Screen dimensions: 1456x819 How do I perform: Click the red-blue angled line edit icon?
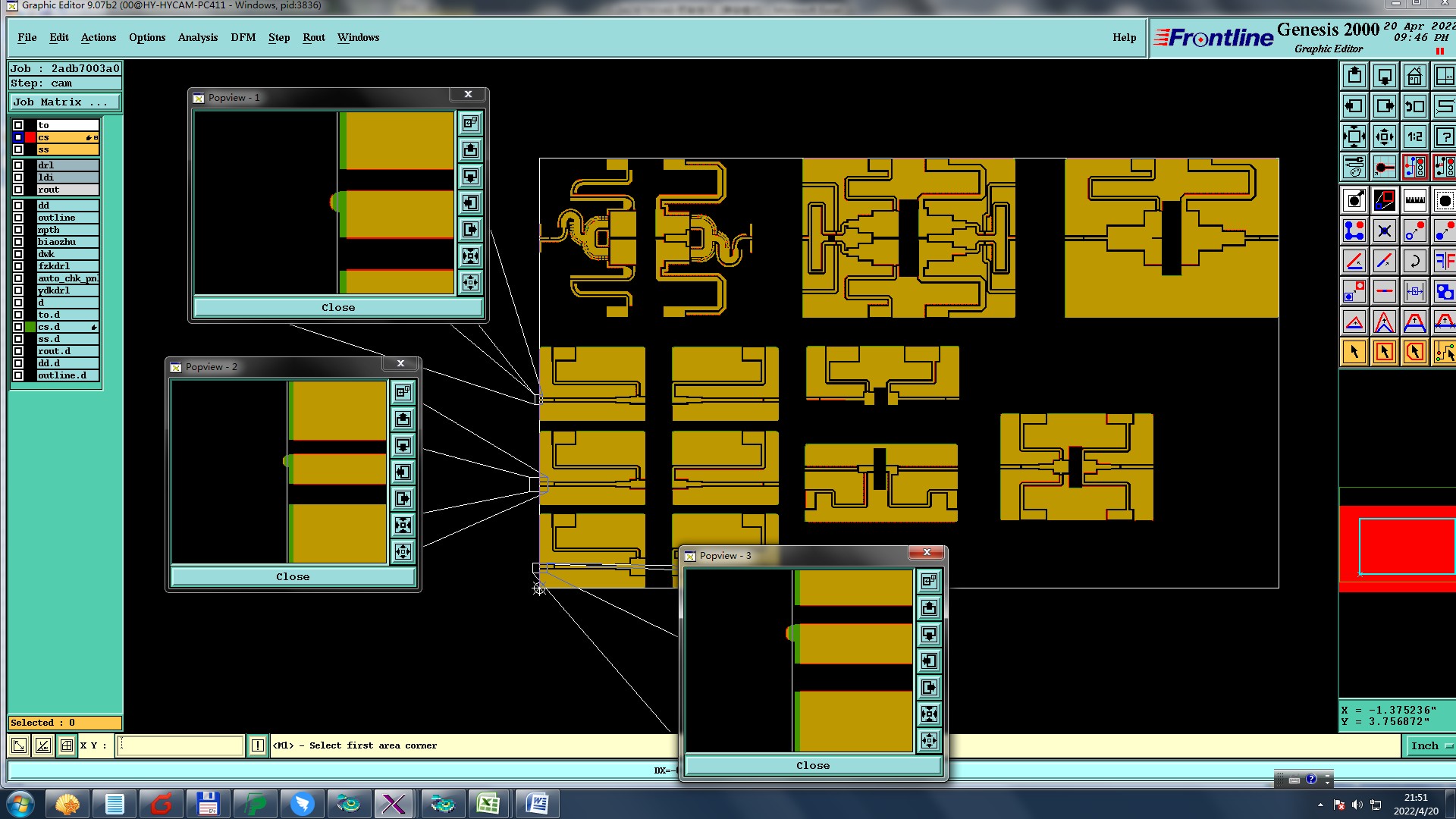click(1354, 261)
